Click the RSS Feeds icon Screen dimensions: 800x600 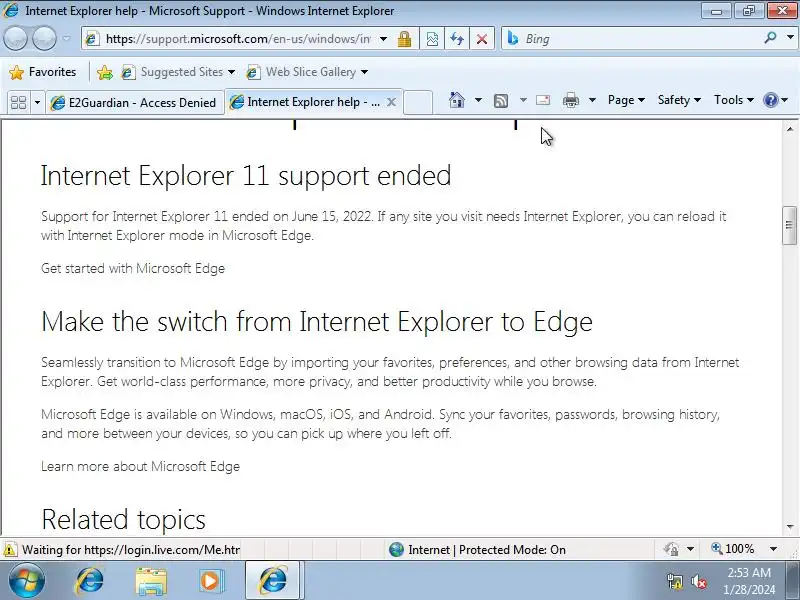[501, 101]
